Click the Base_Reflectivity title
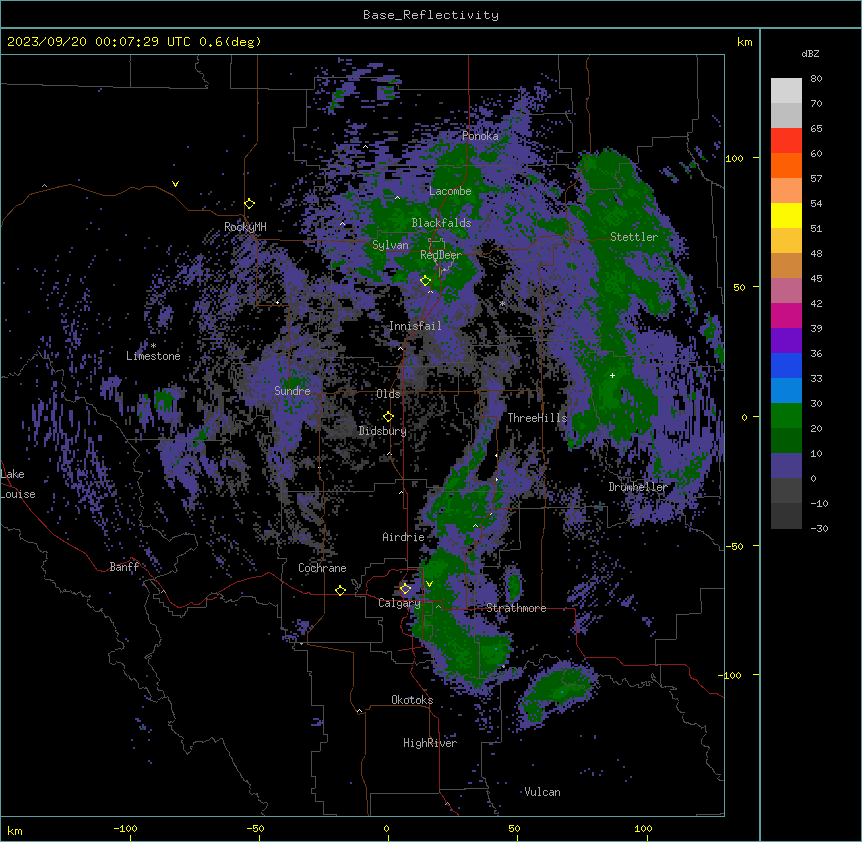The height and width of the screenshot is (842, 862). (x=431, y=15)
